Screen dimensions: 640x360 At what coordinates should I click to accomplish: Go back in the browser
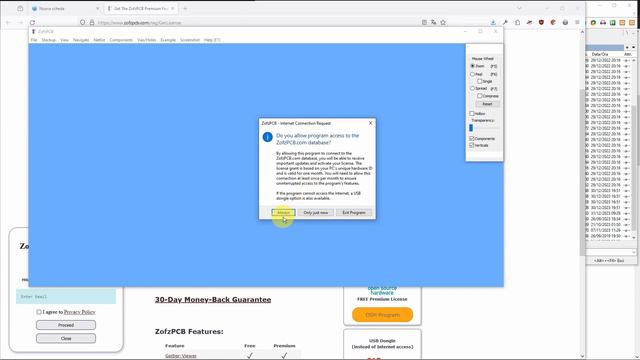coord(9,22)
